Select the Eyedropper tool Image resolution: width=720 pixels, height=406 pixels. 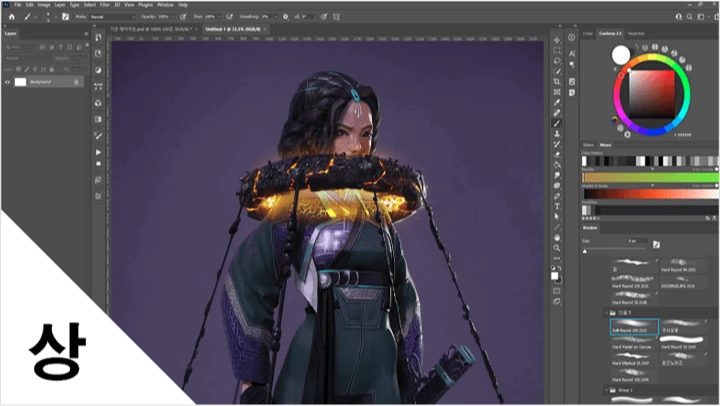[557, 102]
